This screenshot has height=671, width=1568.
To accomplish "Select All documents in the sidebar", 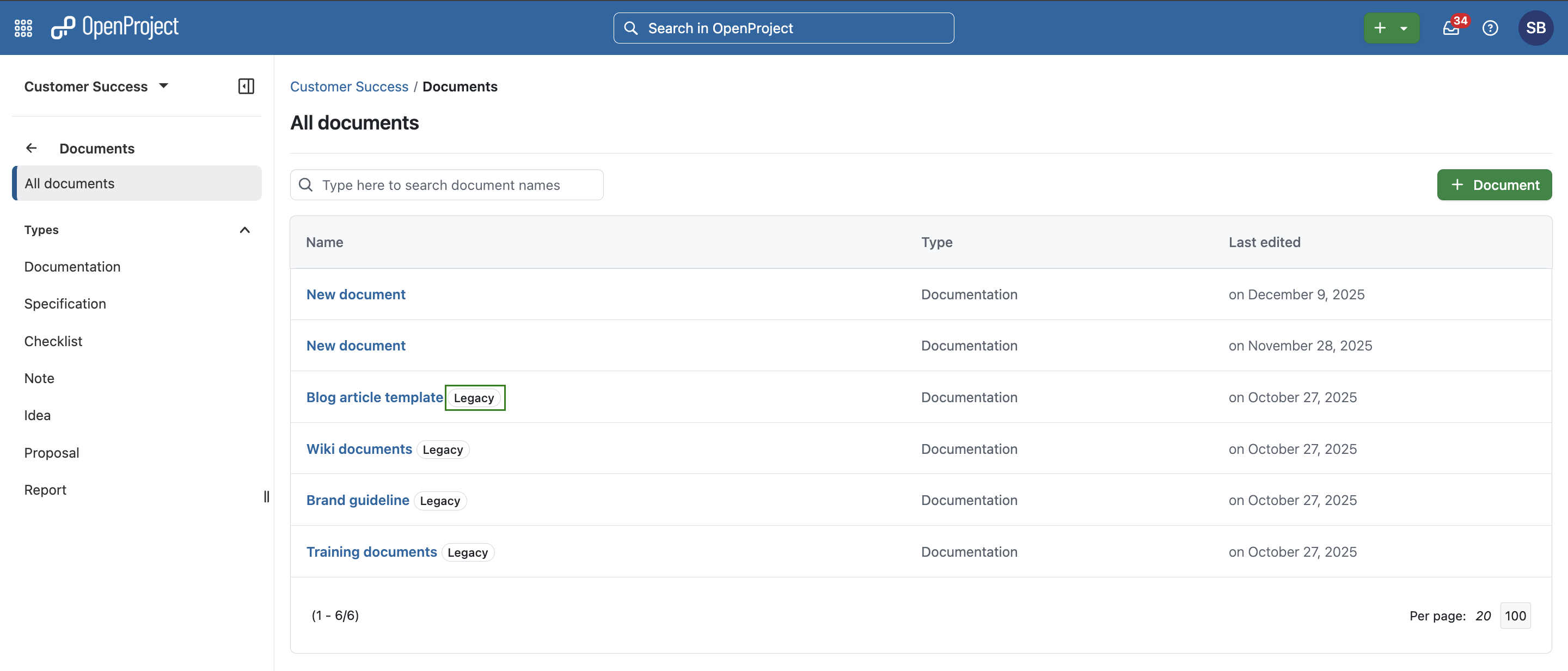I will (x=69, y=183).
